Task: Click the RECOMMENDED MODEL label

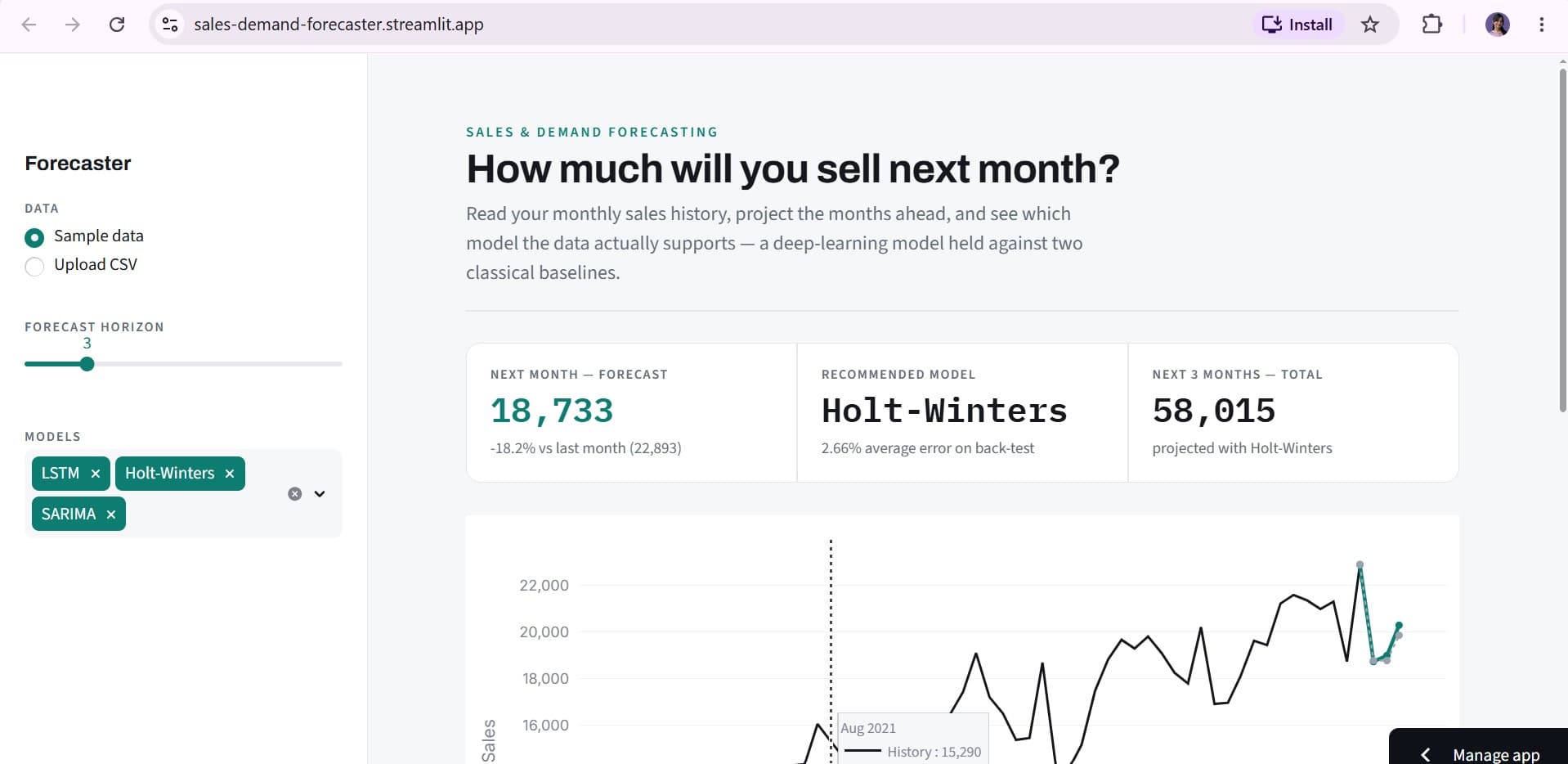Action: [898, 375]
